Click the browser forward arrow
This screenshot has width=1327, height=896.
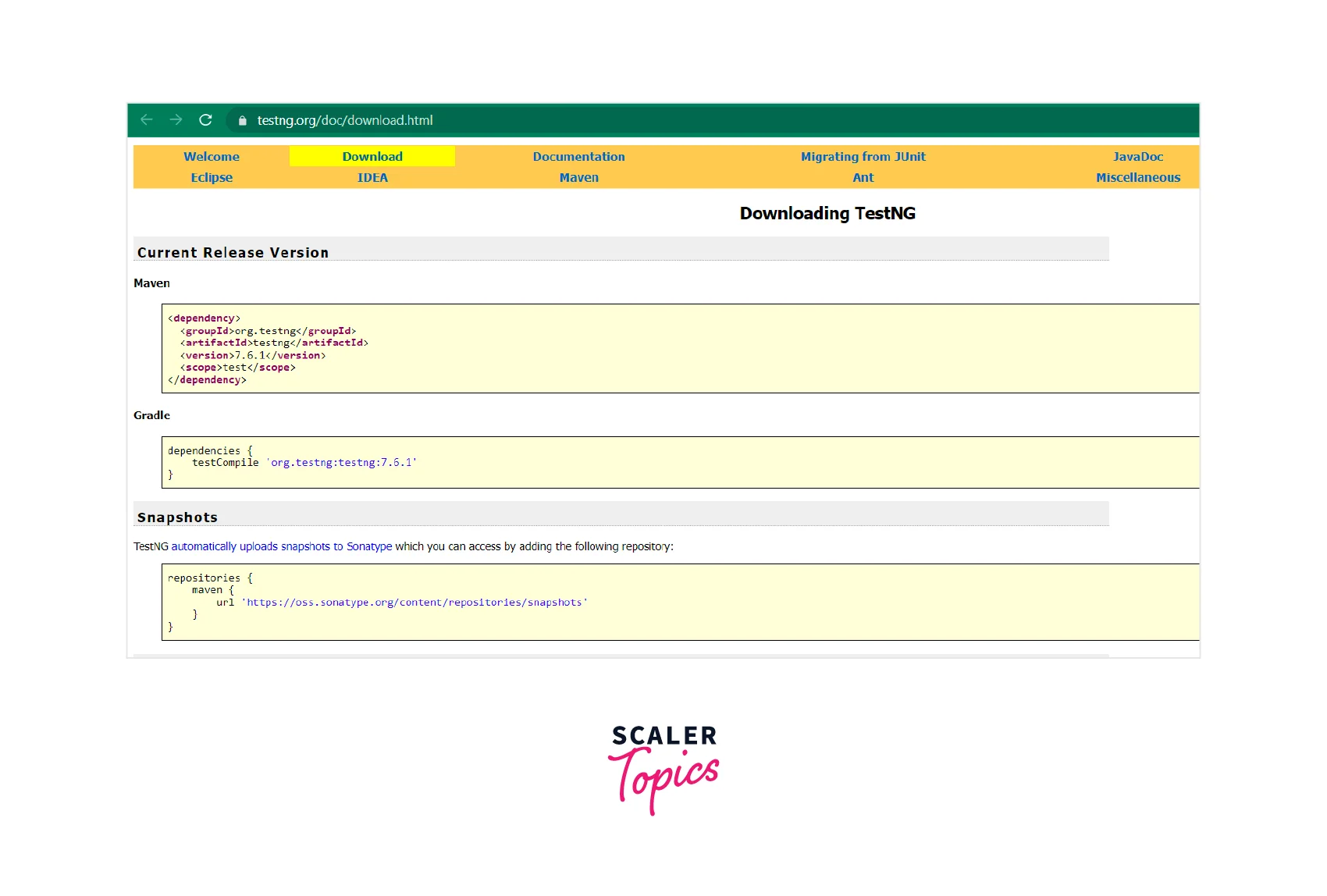[176, 120]
